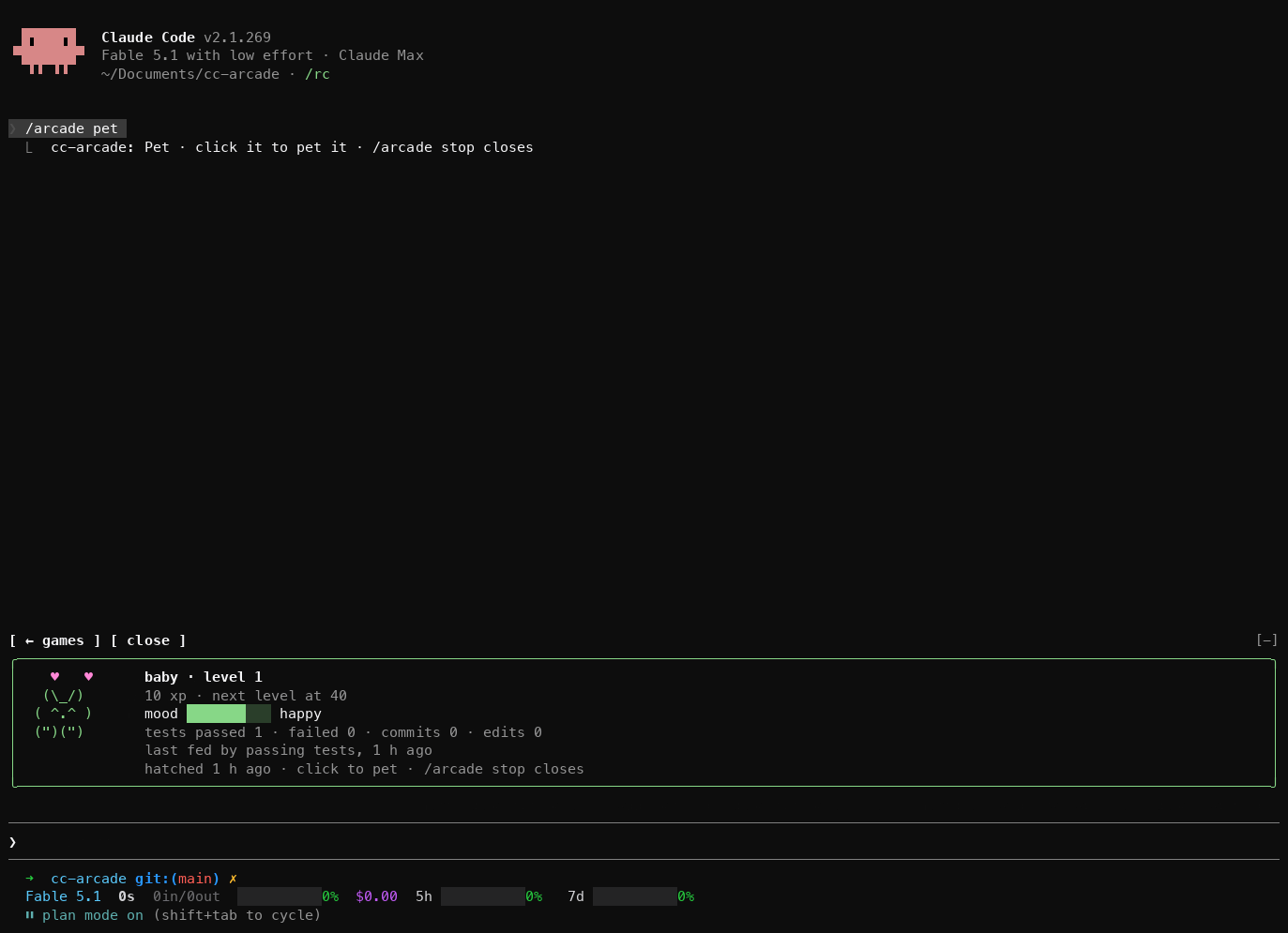Screen dimensions: 1288x933
Task: Click the 5h usage limit bar
Action: click(x=483, y=896)
